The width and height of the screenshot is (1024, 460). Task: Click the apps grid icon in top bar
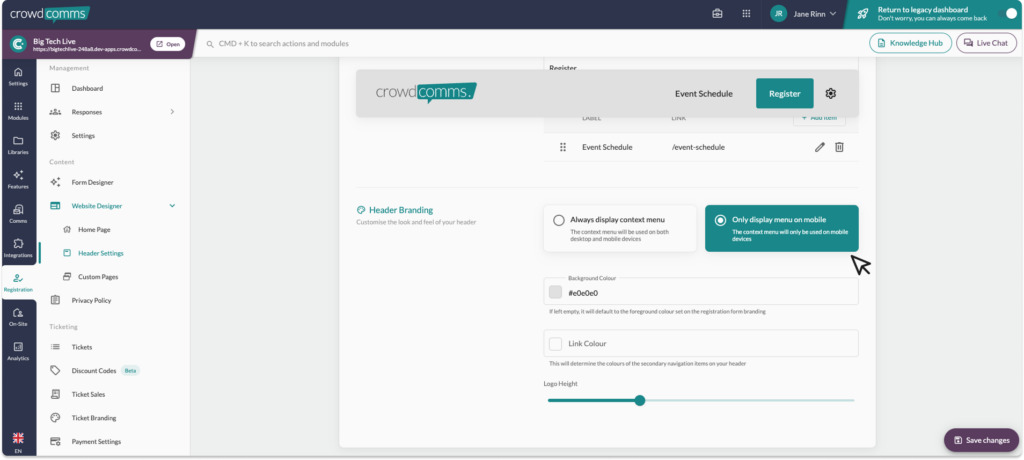pos(746,14)
